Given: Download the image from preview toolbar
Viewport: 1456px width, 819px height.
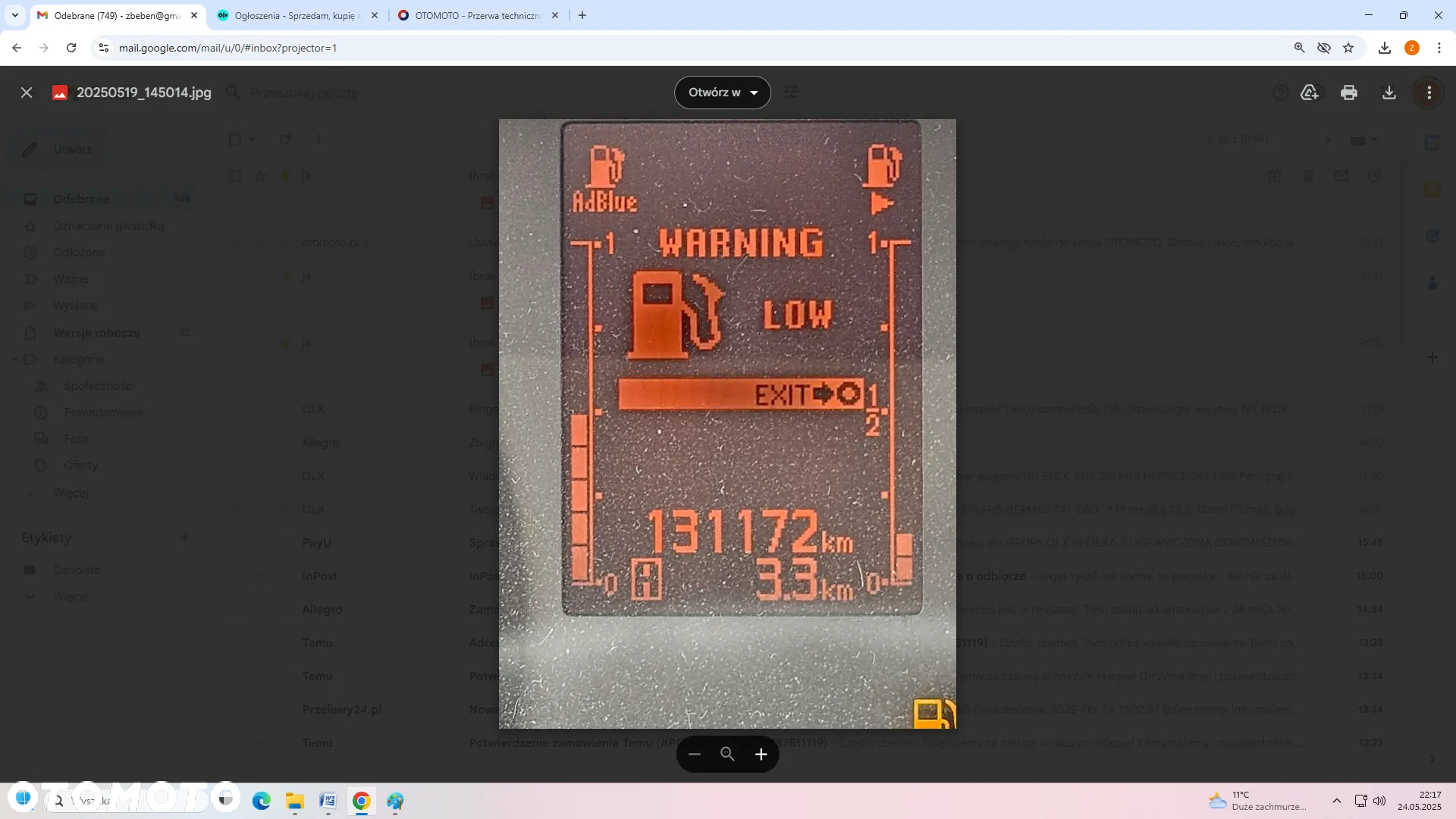Looking at the screenshot, I should click(x=1389, y=93).
